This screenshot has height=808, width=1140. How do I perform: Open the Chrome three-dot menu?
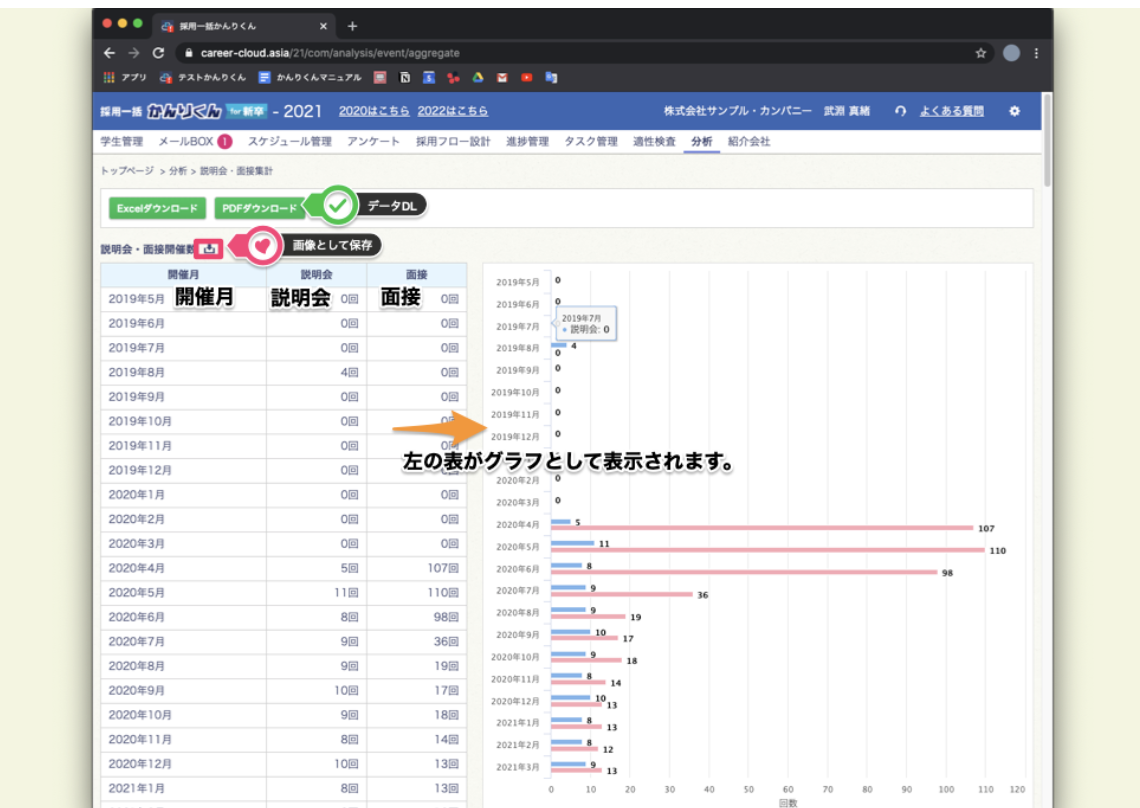point(1035,52)
